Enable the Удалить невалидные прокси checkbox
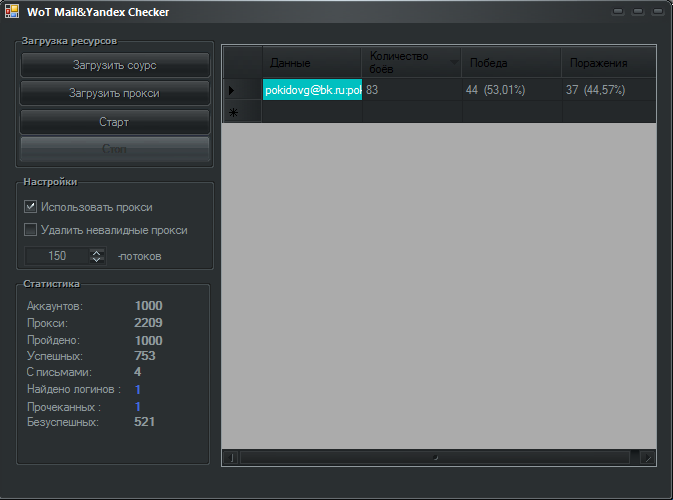Image resolution: width=673 pixels, height=500 pixels. pos(30,230)
